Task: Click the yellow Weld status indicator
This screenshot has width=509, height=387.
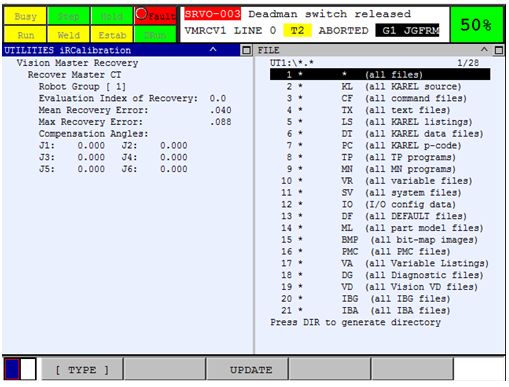Action: pyautogui.click(x=69, y=35)
